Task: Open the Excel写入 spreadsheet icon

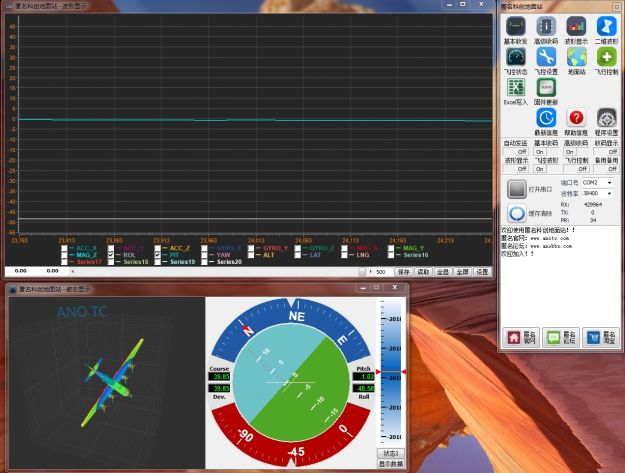Action: coord(515,87)
